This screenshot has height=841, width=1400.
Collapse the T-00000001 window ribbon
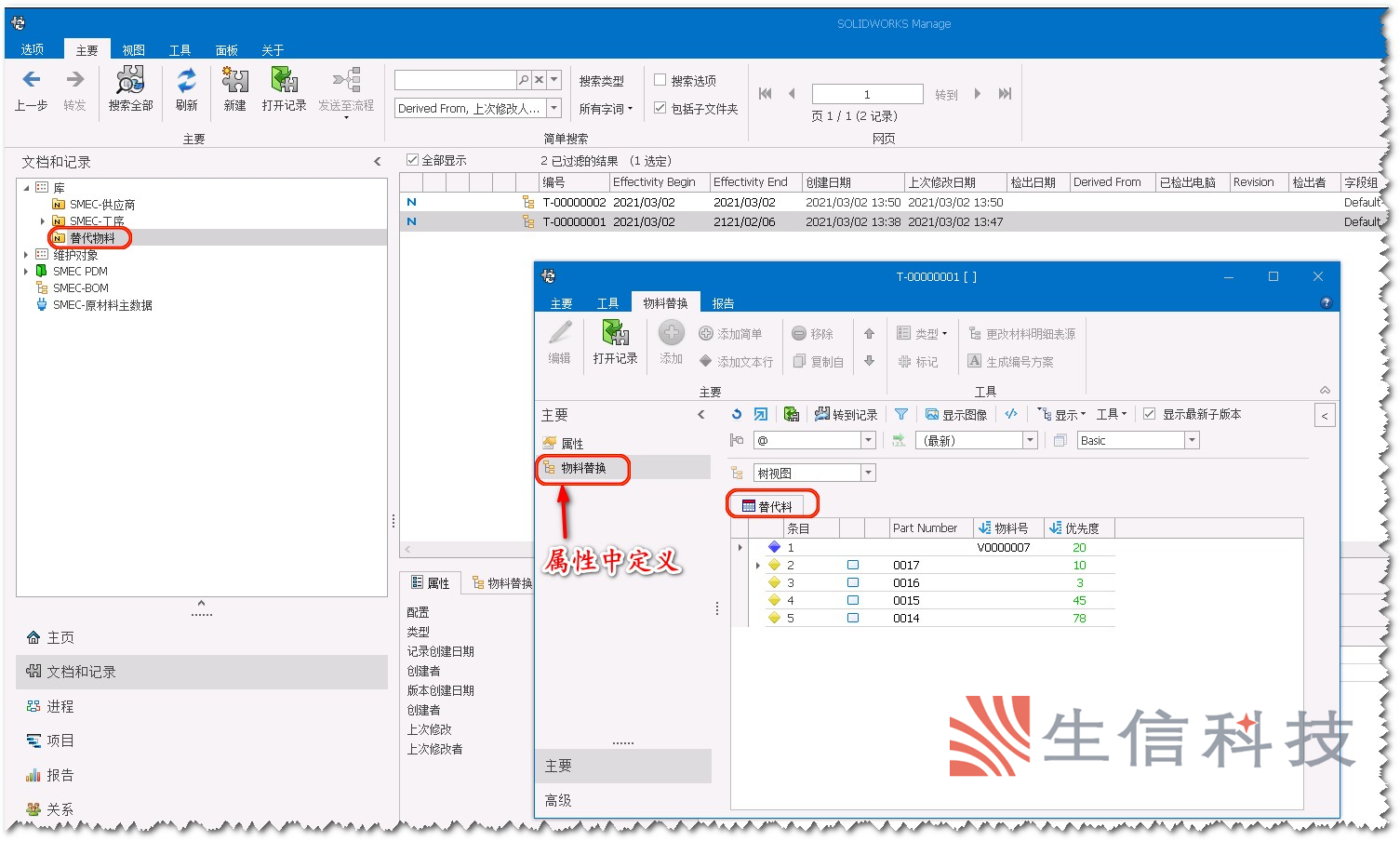pos(1325,390)
